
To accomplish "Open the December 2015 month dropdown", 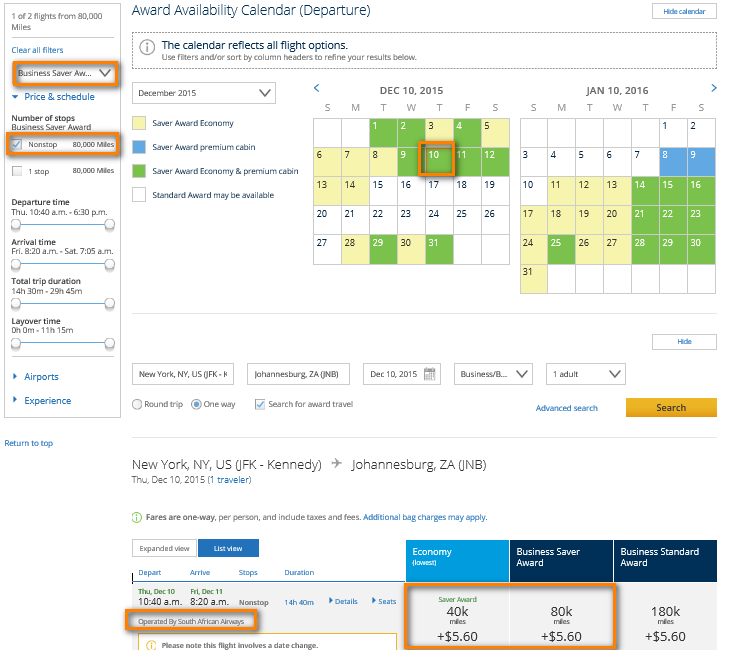I will (203, 93).
